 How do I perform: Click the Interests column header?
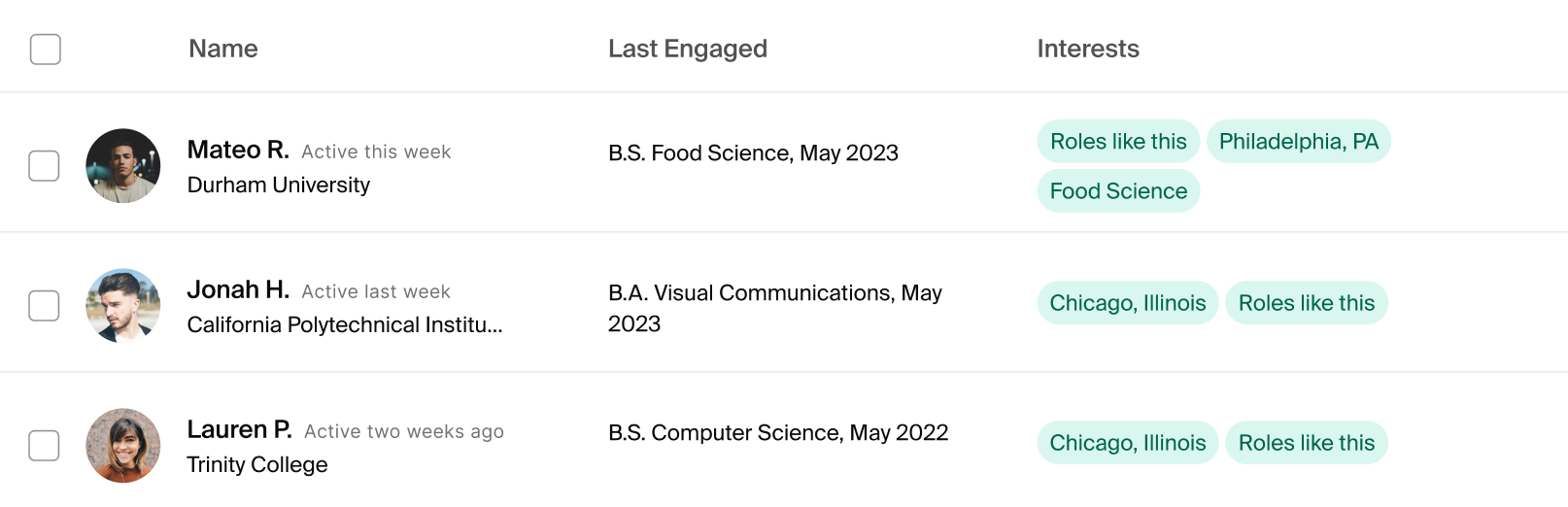(x=1087, y=50)
